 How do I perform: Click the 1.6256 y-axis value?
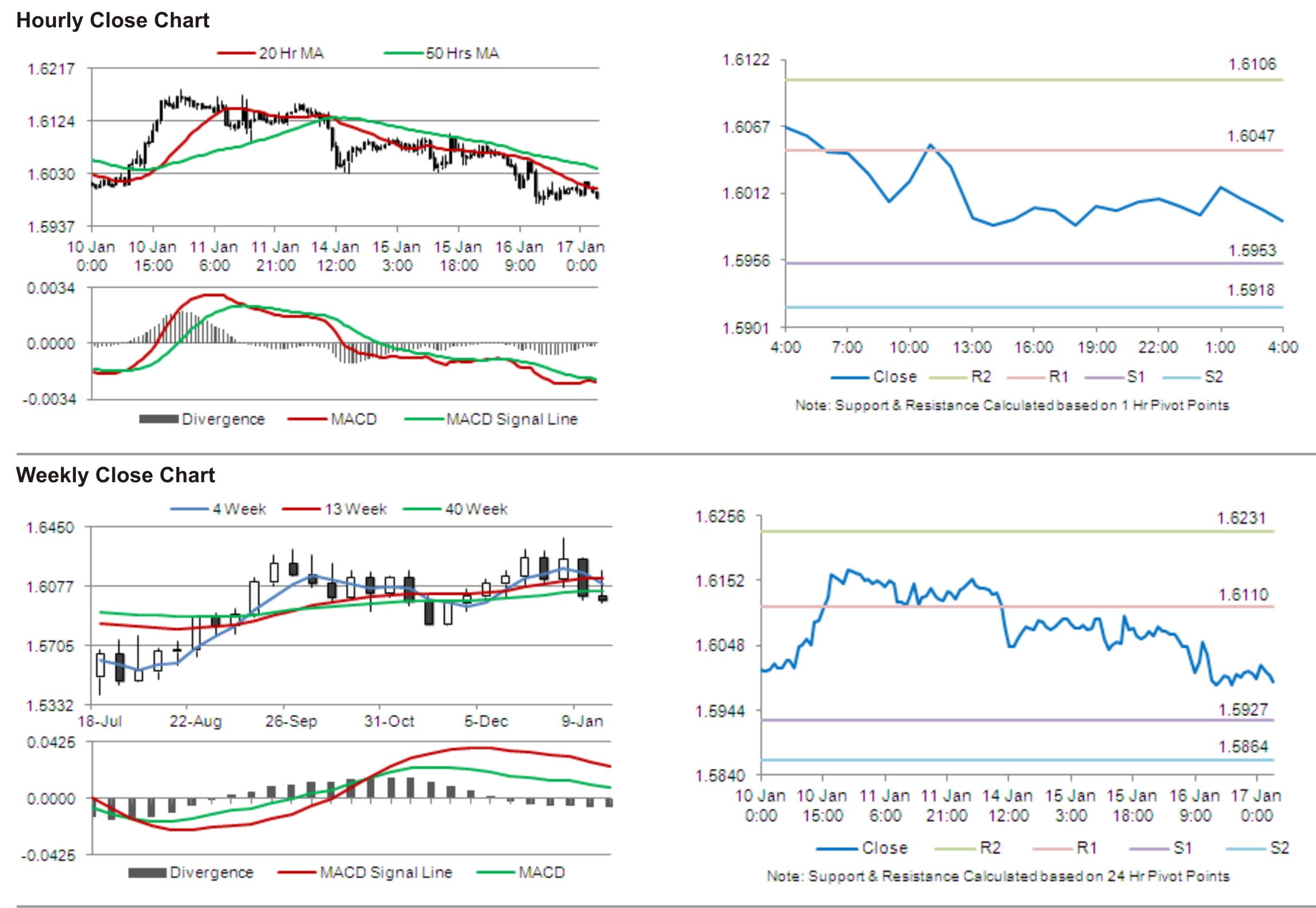720,517
